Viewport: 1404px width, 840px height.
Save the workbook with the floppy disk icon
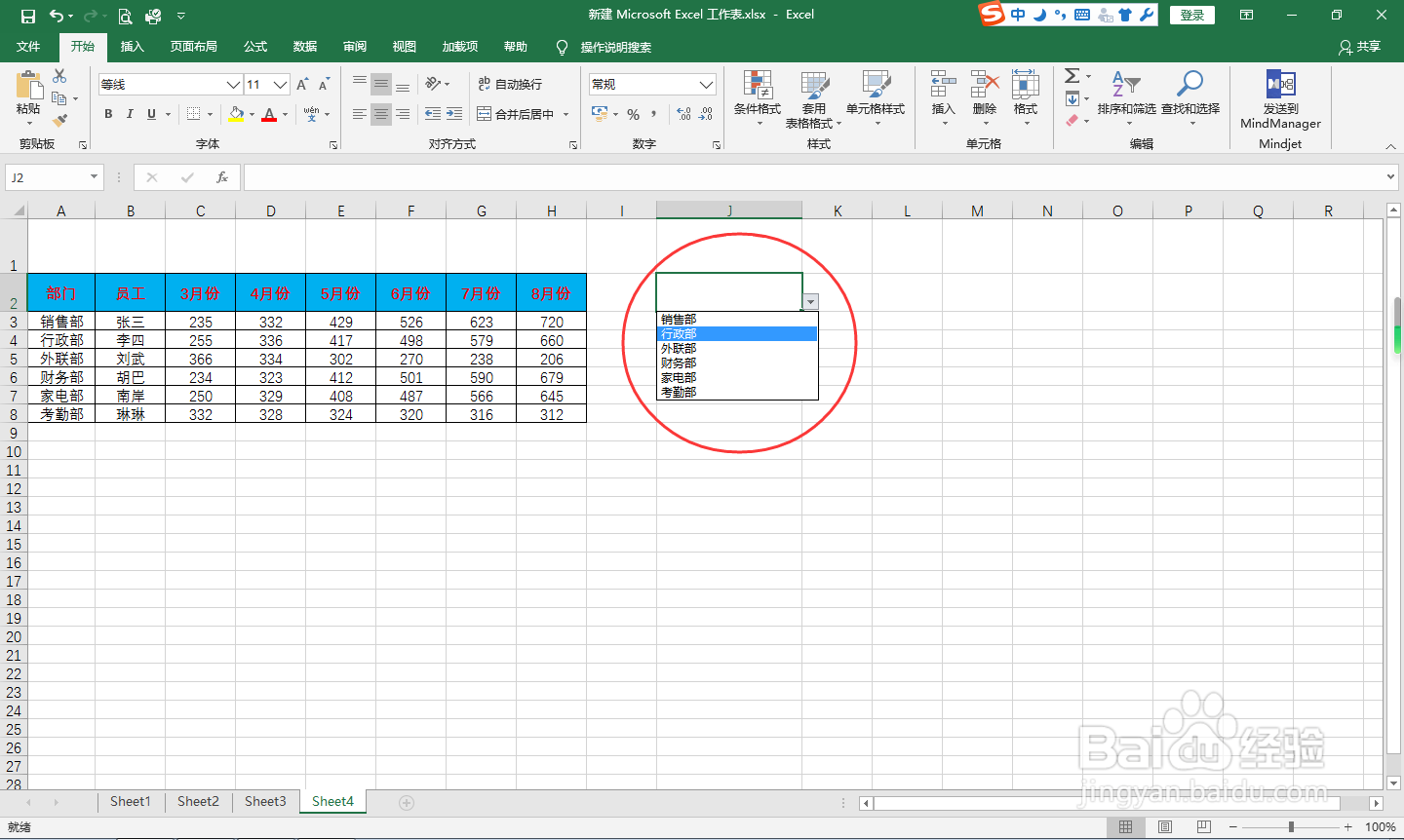click(27, 16)
